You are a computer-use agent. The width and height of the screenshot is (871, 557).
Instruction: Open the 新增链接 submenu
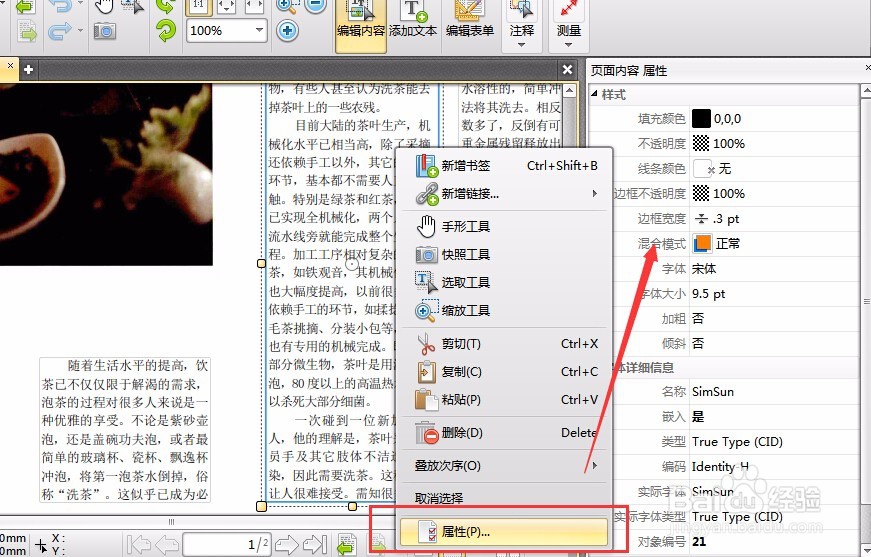506,193
